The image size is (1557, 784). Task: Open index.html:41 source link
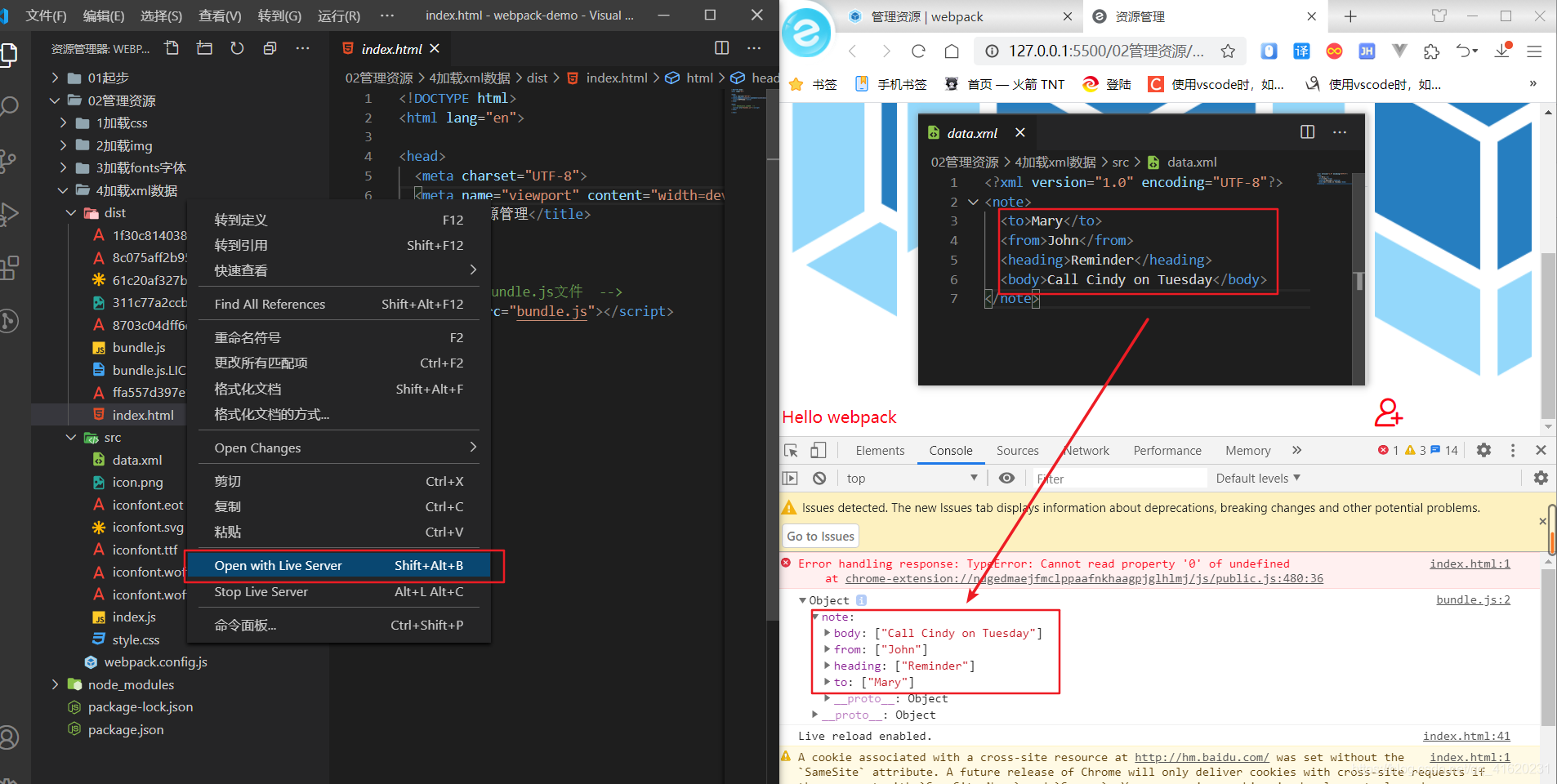click(1466, 736)
